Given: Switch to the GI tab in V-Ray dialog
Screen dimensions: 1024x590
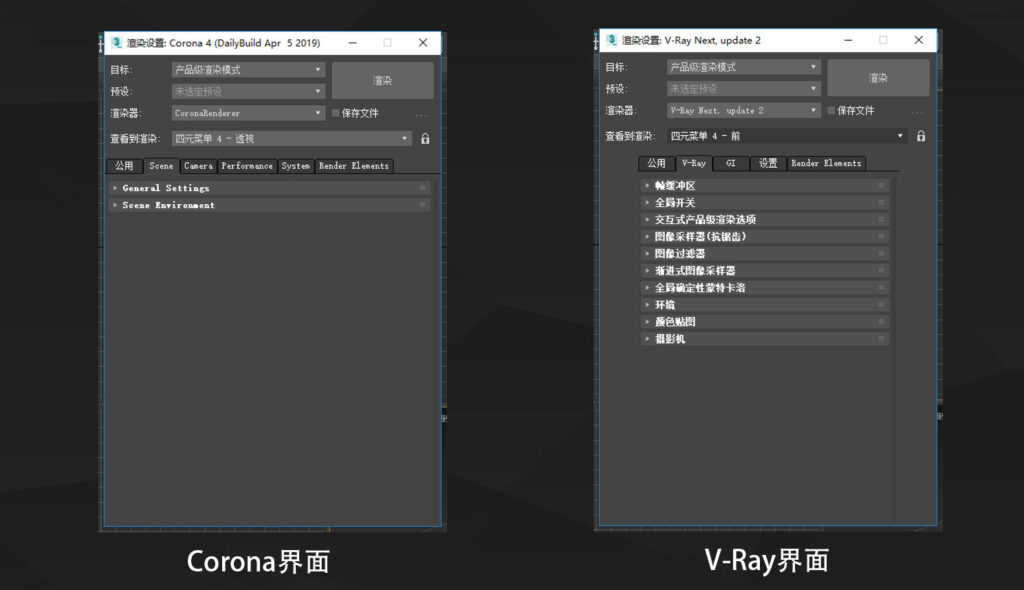Looking at the screenshot, I should point(731,163).
